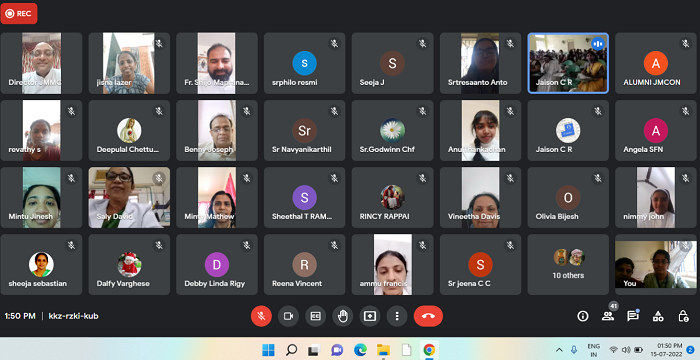Open the activities shapes icon
The width and height of the screenshot is (700, 360).
point(658,316)
